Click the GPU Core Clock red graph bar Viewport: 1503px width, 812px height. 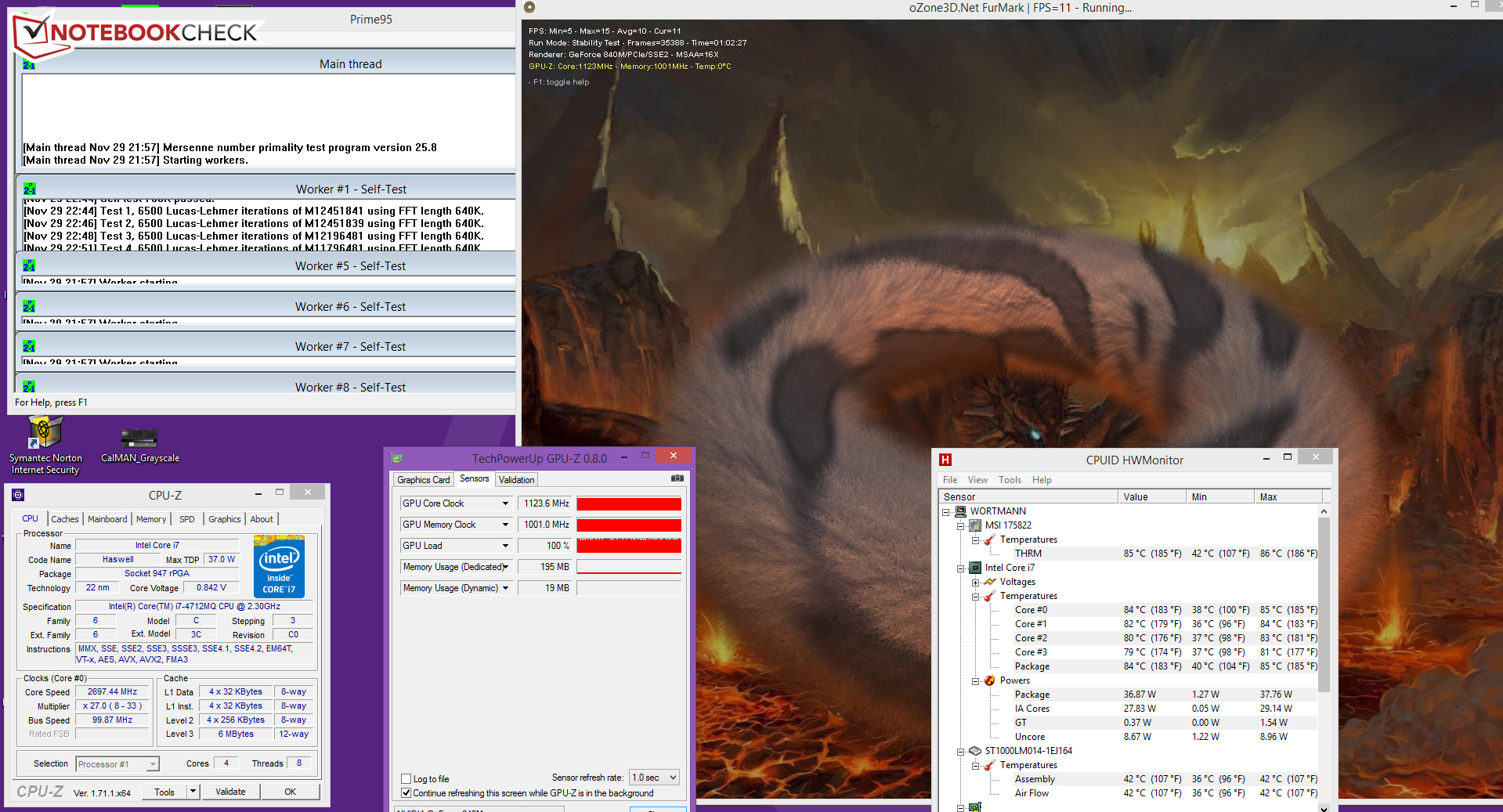(629, 503)
